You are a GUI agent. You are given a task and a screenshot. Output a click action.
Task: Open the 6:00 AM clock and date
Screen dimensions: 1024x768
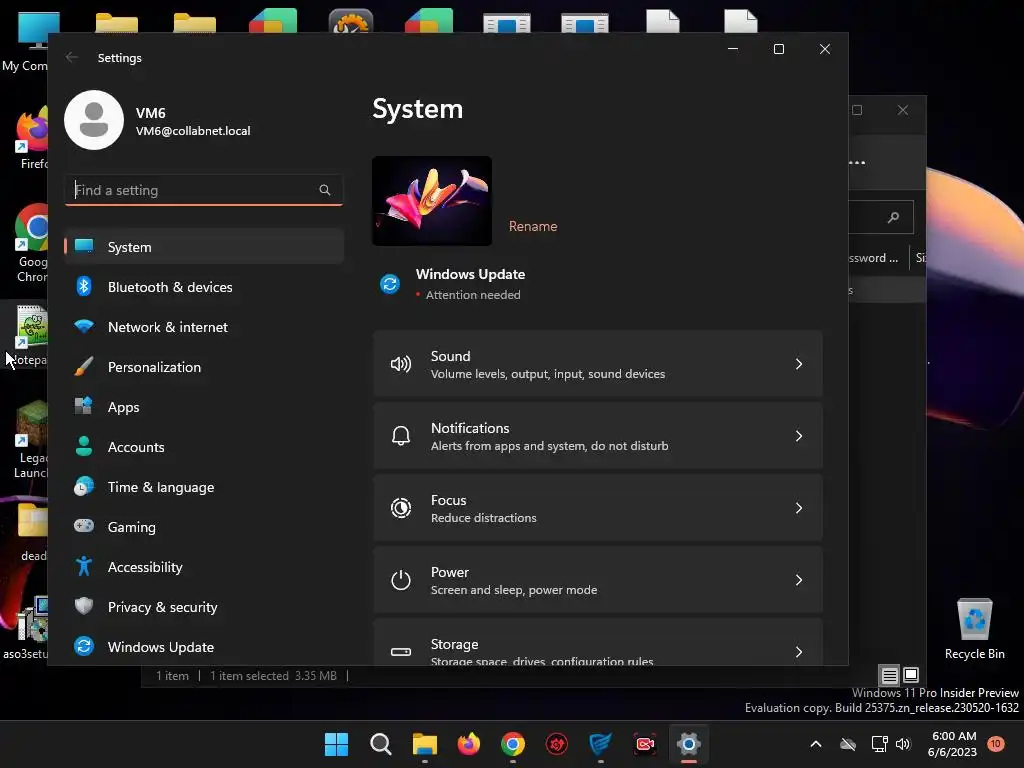952,744
